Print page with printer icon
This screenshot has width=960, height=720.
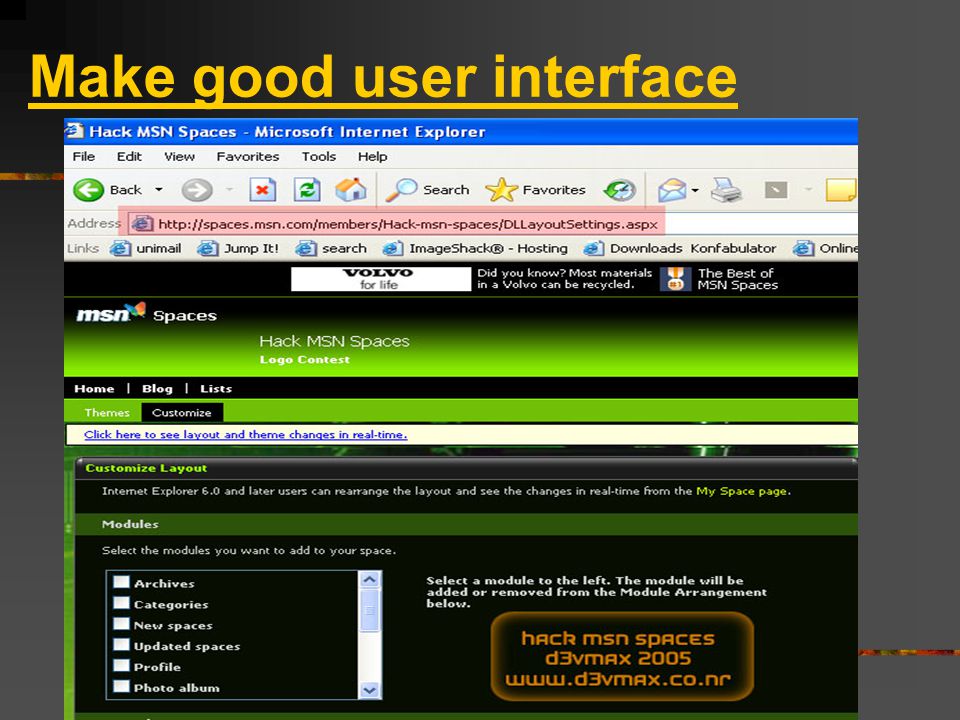(x=726, y=190)
